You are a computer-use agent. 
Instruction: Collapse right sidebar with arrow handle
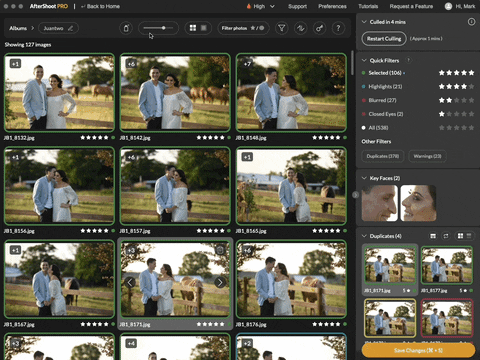pos(356,195)
